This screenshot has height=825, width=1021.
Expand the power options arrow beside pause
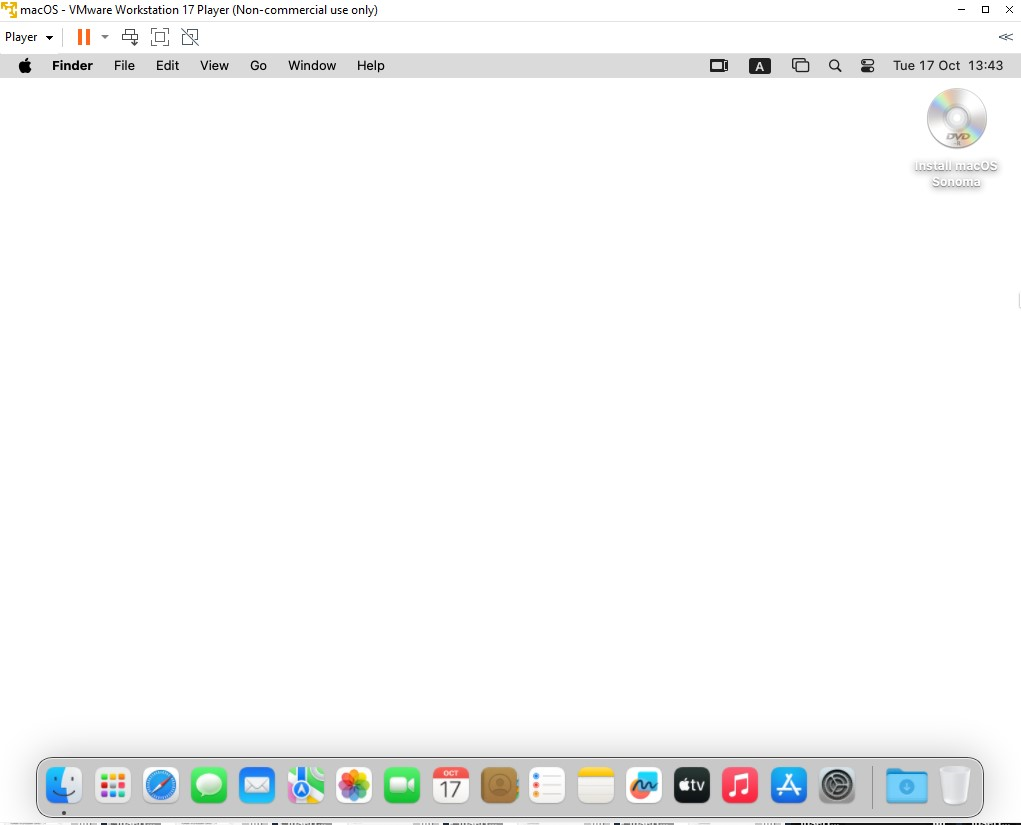tap(105, 37)
